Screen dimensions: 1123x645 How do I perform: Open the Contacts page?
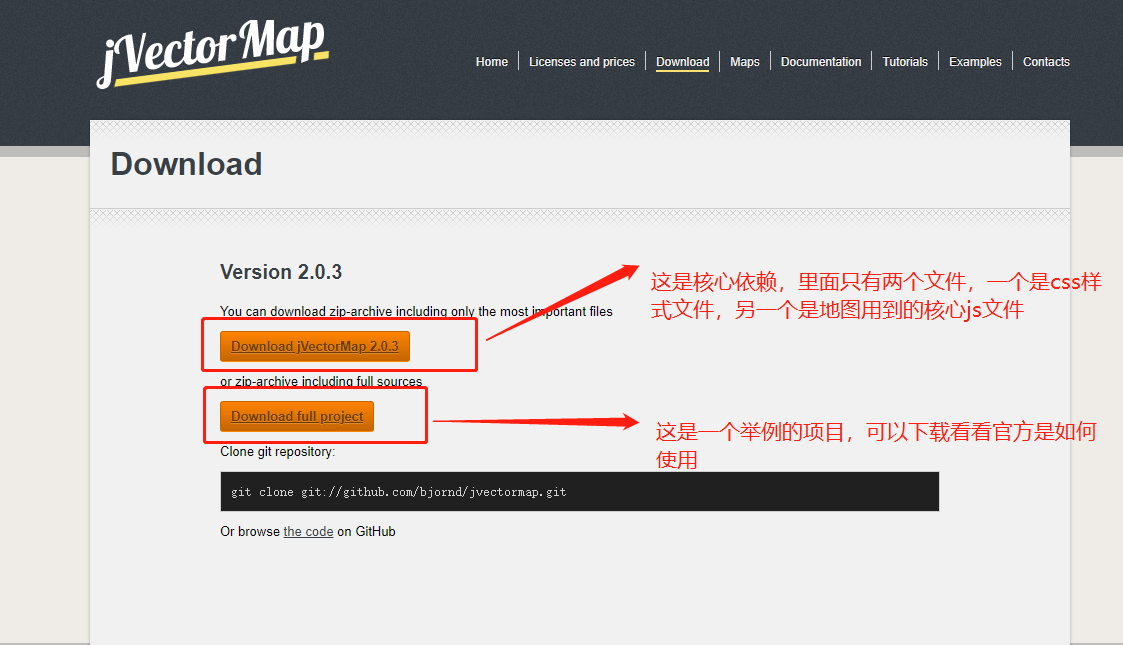tap(1046, 61)
